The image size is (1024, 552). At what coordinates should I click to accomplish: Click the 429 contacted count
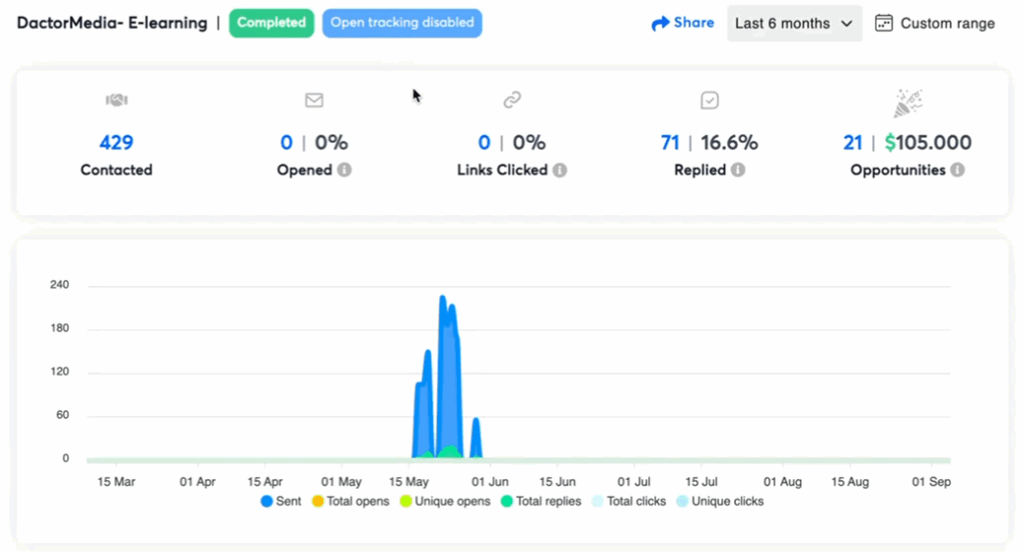[x=116, y=143]
